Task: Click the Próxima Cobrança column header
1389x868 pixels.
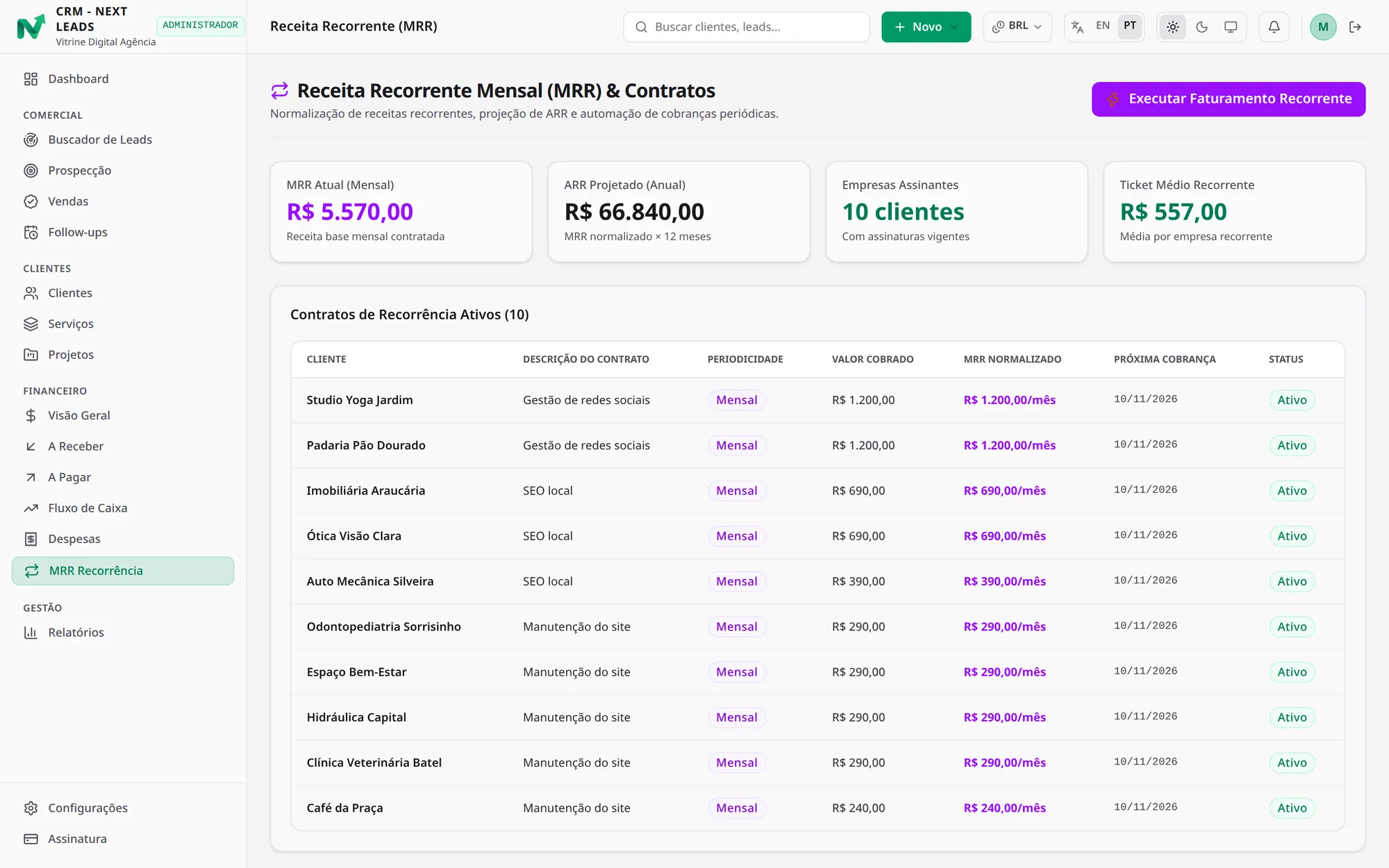Action: pos(1165,360)
